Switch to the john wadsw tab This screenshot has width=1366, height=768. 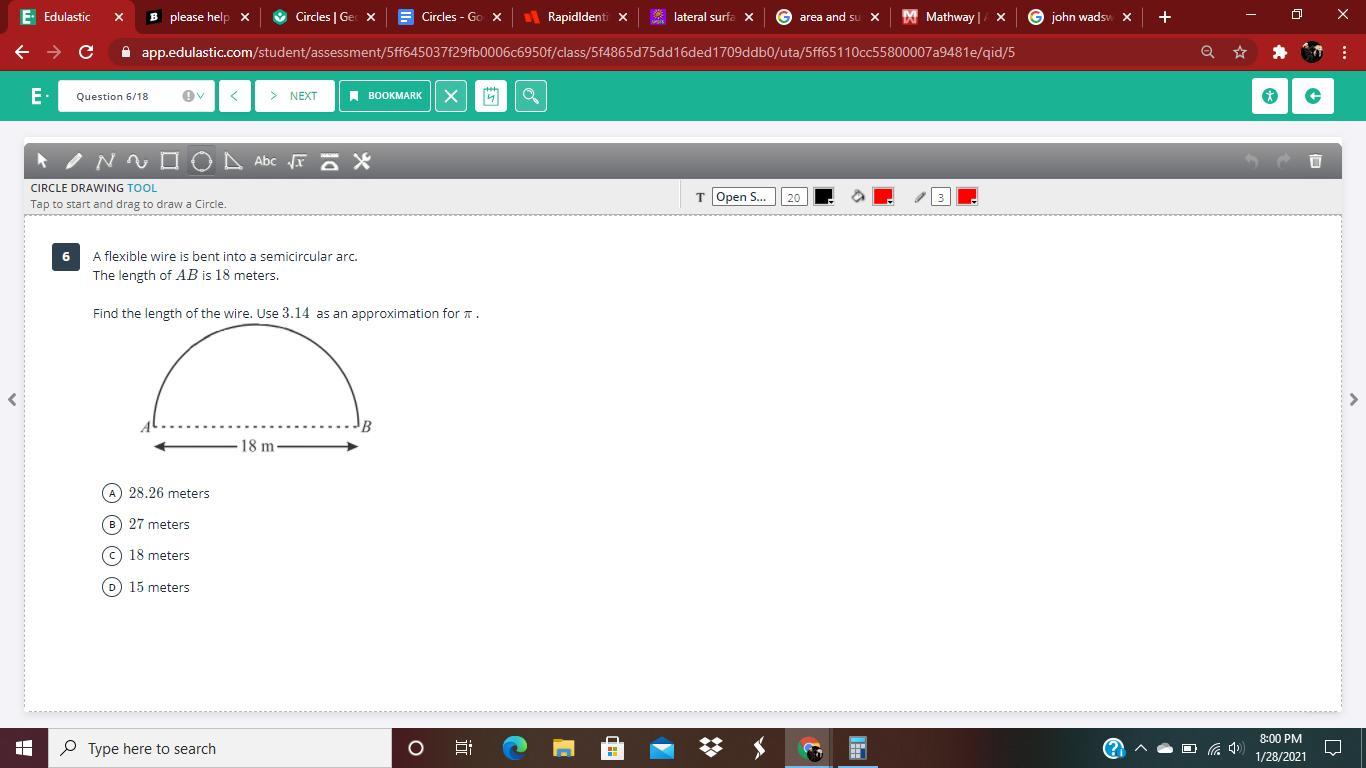click(x=1078, y=17)
